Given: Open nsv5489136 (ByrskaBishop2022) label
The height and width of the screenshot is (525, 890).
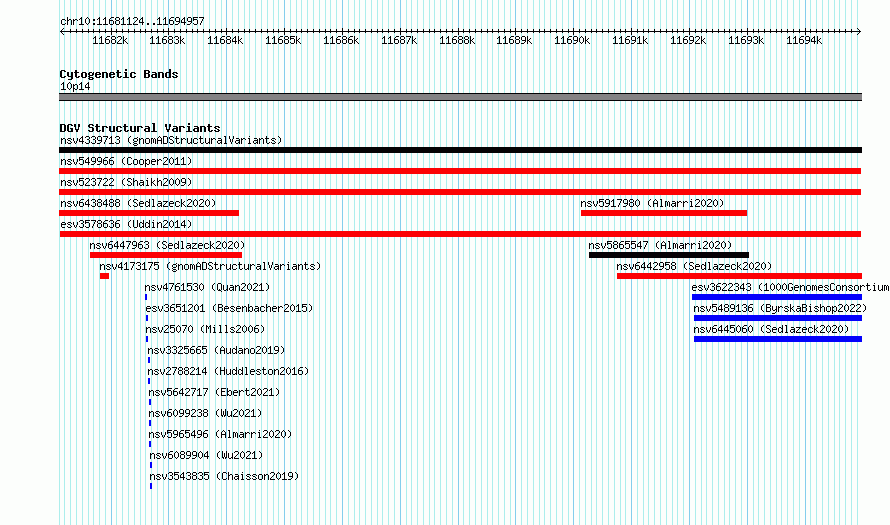Looking at the screenshot, I should click(x=780, y=308).
